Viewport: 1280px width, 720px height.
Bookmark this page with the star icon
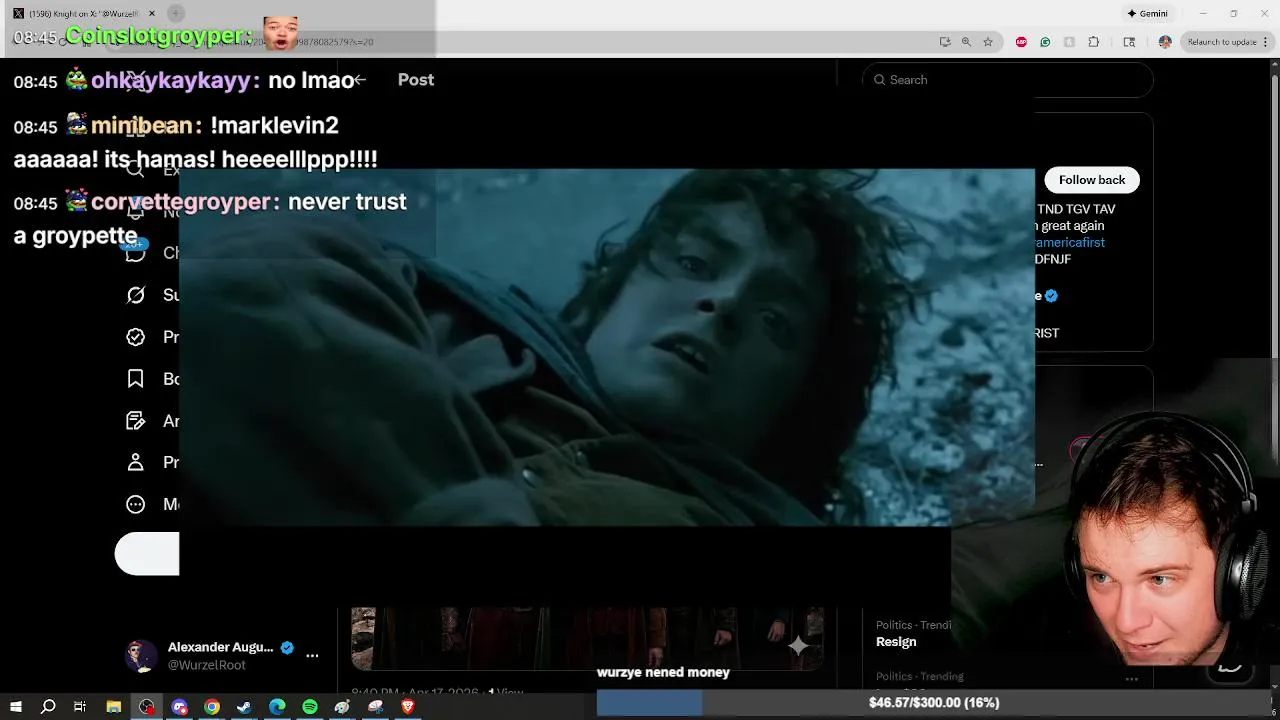pyautogui.click(x=988, y=42)
